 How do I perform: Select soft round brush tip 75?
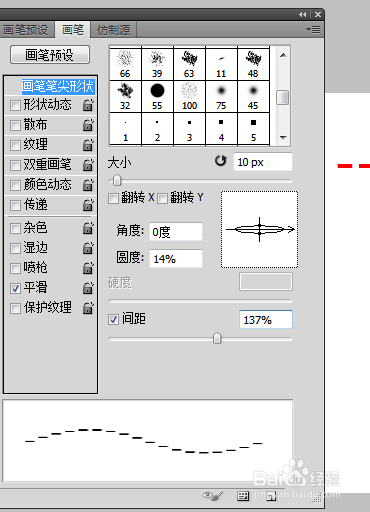pos(221,96)
